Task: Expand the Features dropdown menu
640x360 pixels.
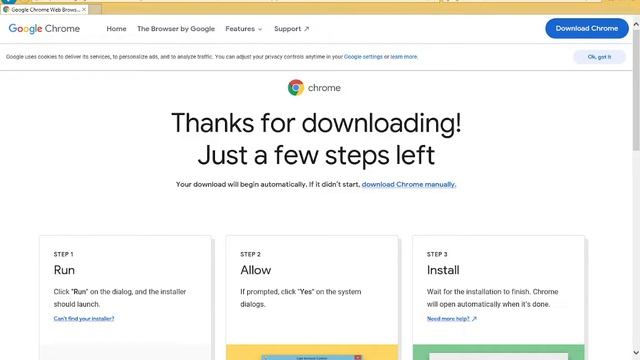Action: (244, 29)
